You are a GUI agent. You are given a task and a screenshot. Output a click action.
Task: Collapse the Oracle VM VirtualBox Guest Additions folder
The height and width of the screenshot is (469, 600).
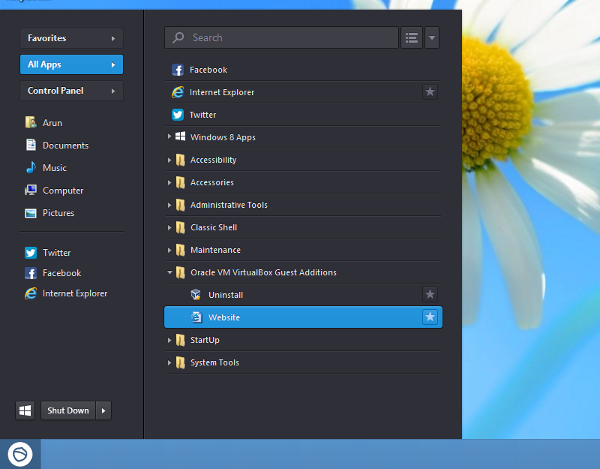click(x=170, y=272)
